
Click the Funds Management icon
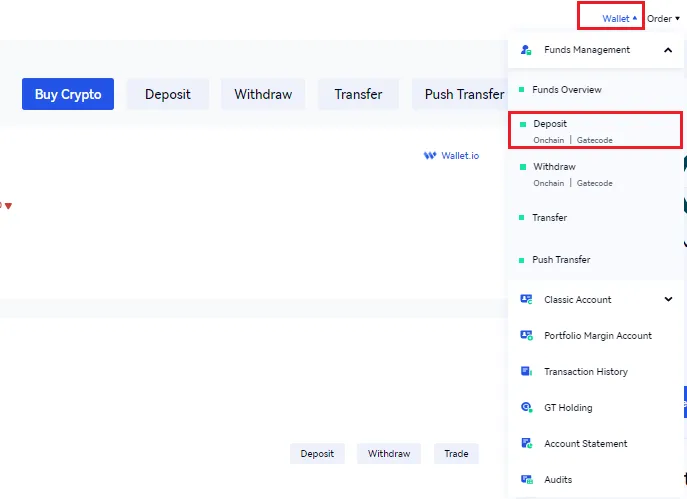pos(526,49)
